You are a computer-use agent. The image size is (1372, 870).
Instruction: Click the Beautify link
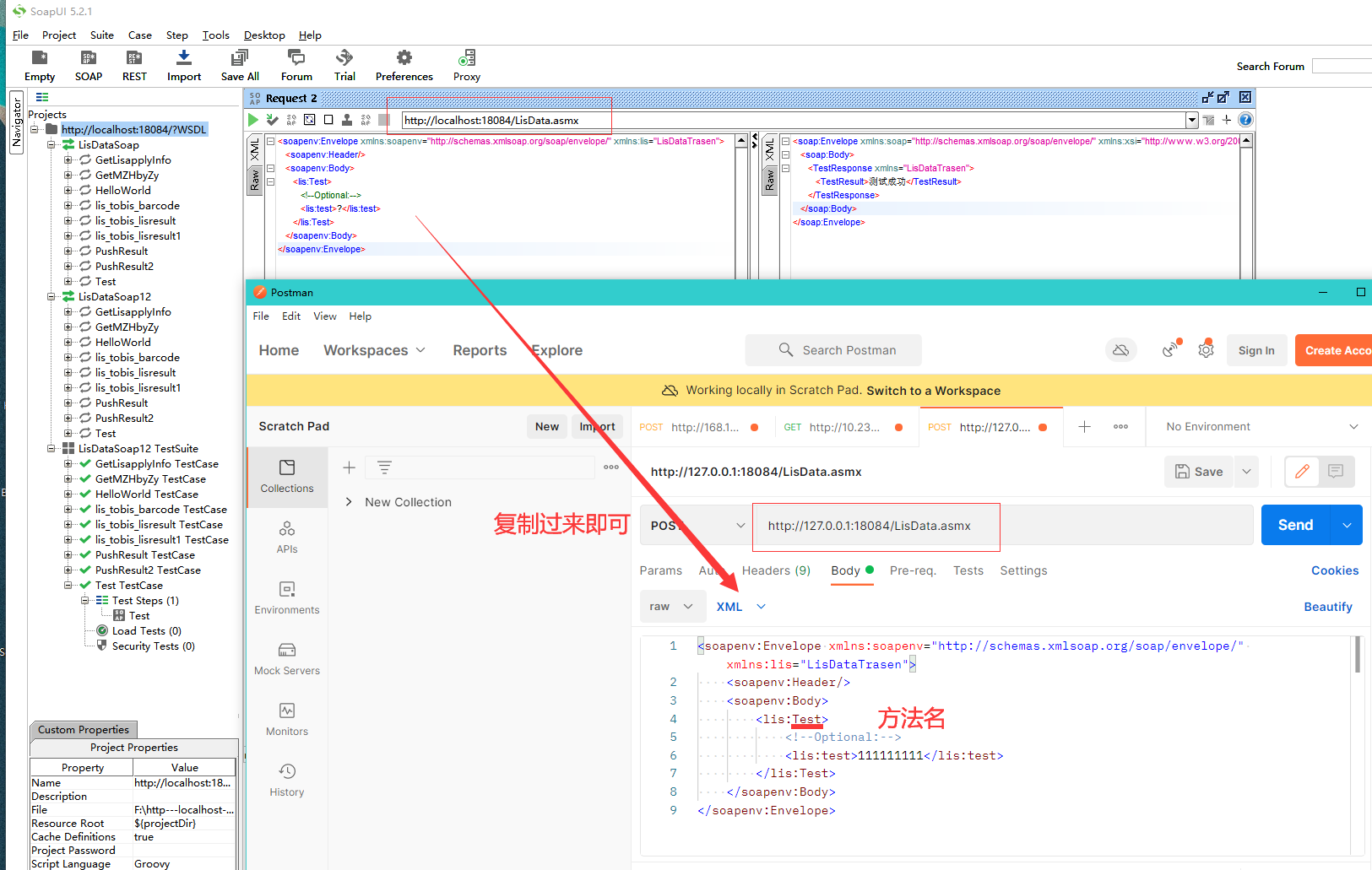point(1328,607)
